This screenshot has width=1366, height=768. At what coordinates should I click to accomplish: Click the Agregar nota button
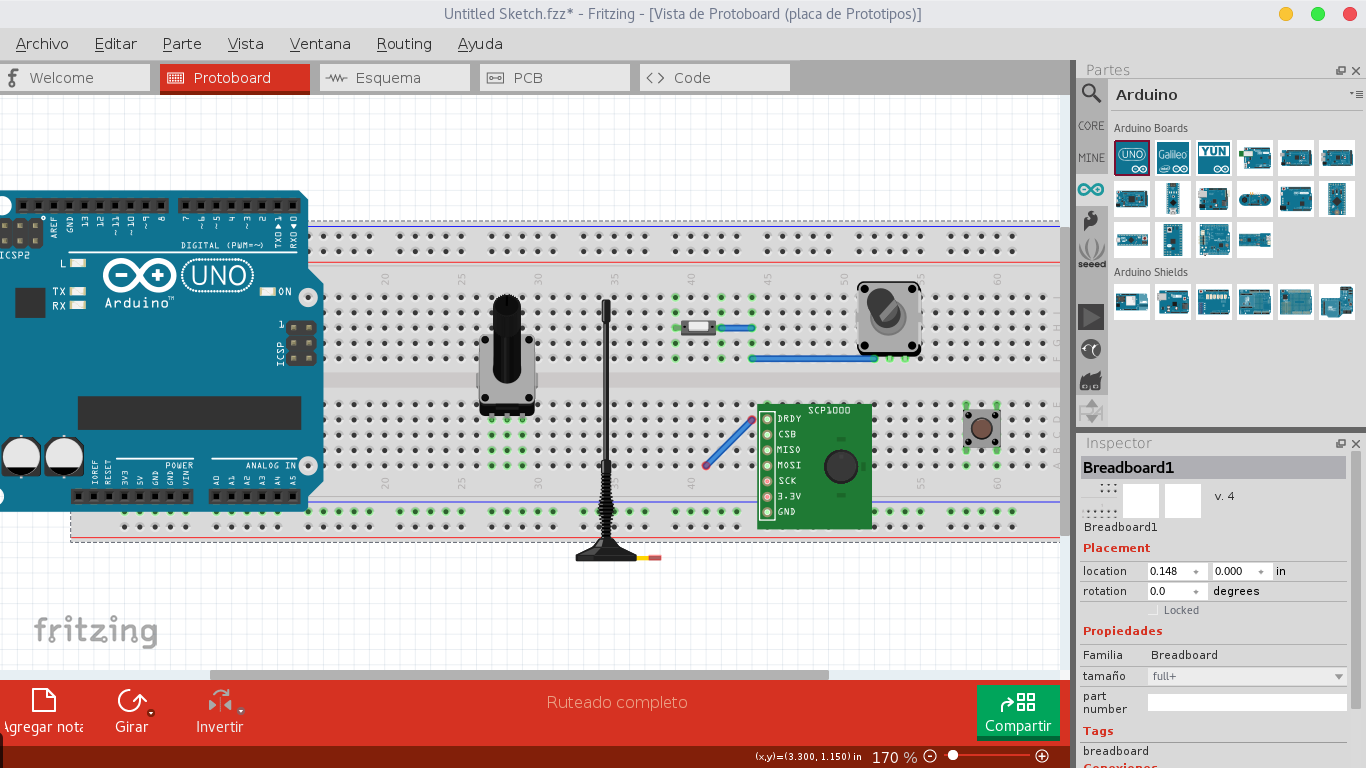point(43,711)
